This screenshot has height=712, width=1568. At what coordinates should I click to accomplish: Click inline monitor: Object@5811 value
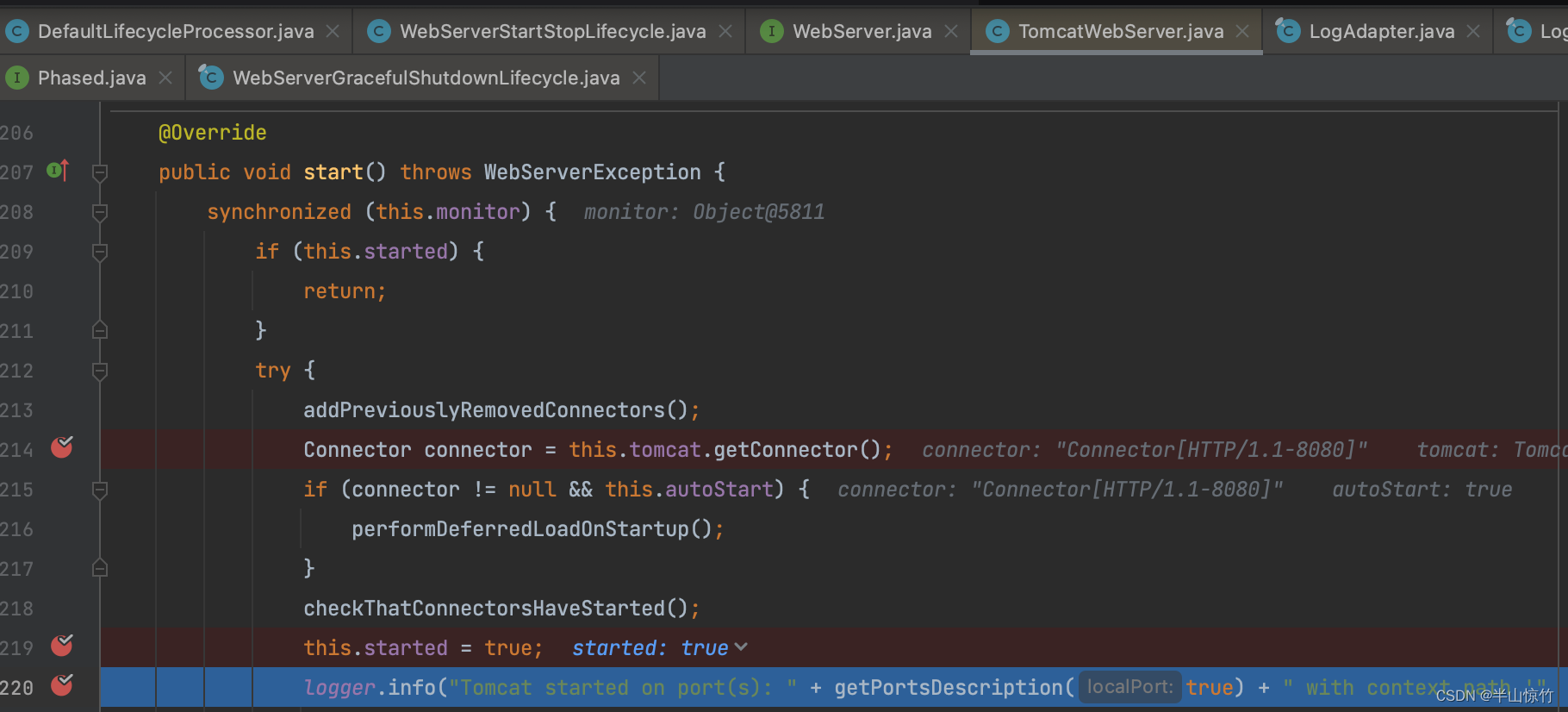[704, 212]
